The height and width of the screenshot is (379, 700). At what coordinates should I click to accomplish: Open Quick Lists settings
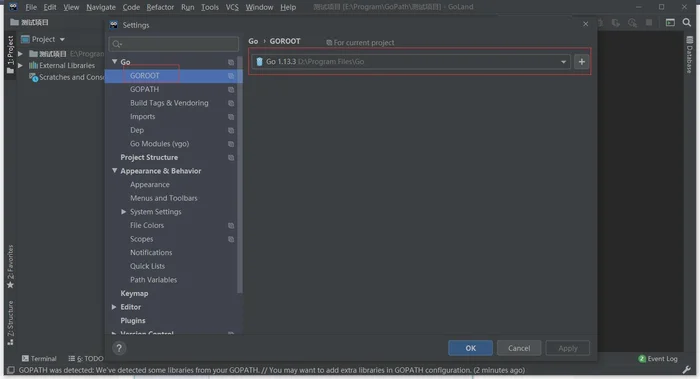[147, 266]
